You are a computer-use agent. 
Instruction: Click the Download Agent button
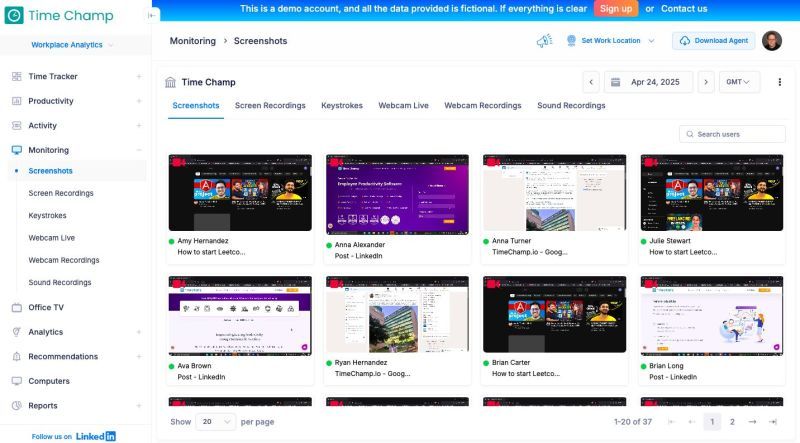[x=713, y=41]
